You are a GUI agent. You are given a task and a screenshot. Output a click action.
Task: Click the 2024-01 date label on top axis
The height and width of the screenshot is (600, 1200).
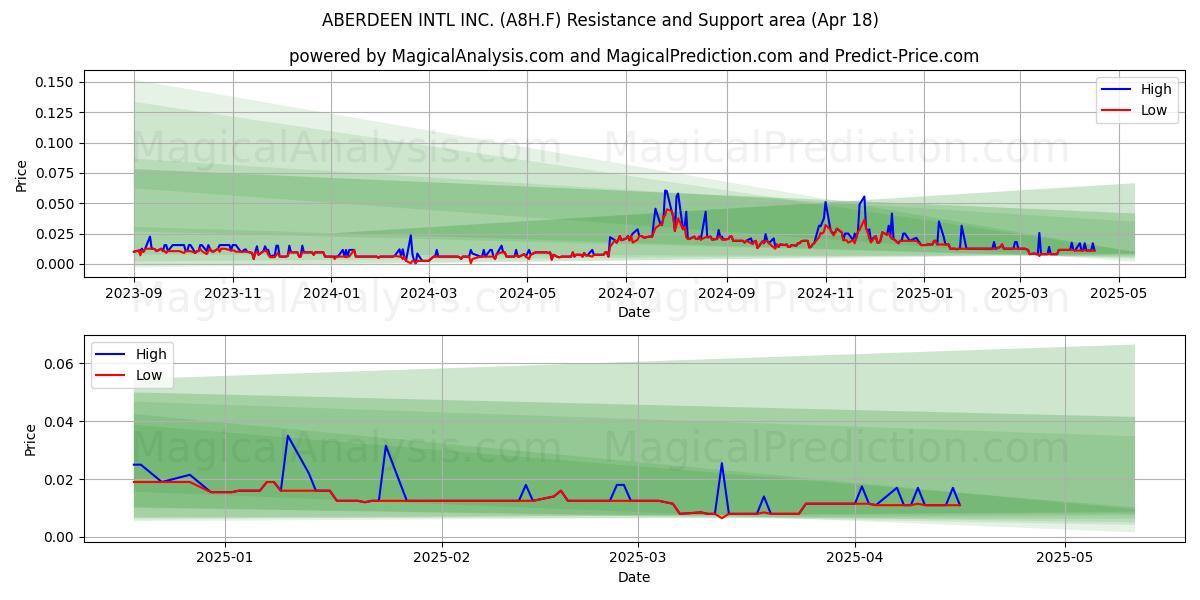(x=331, y=292)
